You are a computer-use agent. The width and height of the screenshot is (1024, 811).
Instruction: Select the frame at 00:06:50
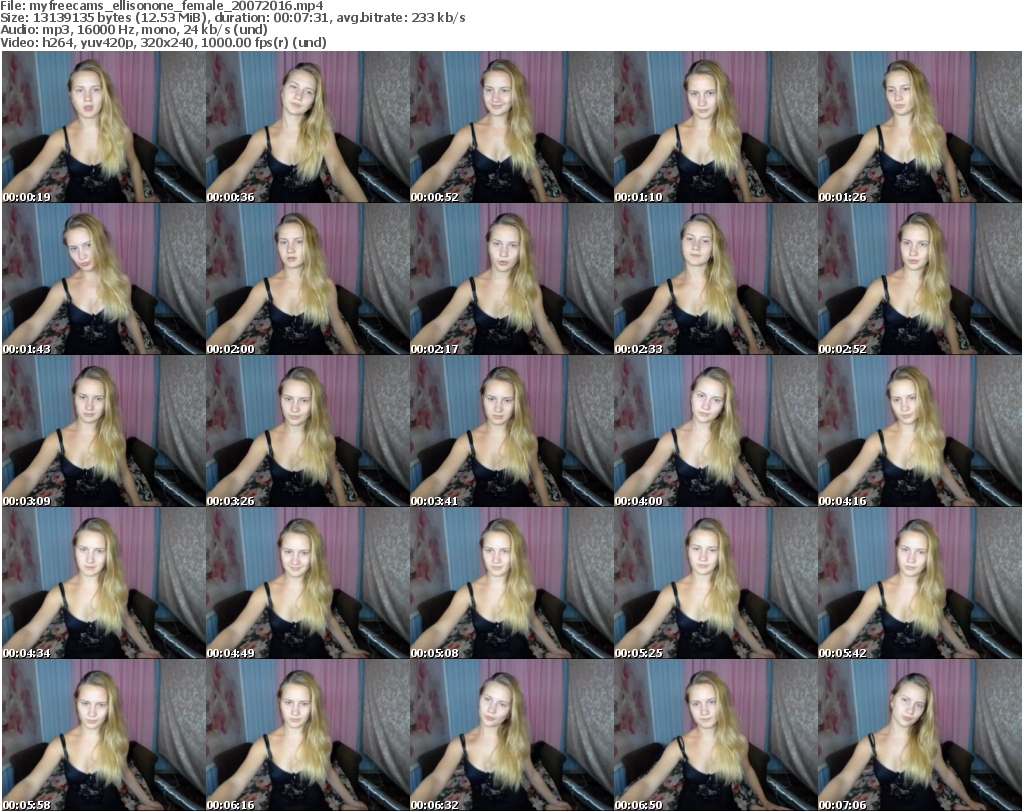[x=715, y=735]
